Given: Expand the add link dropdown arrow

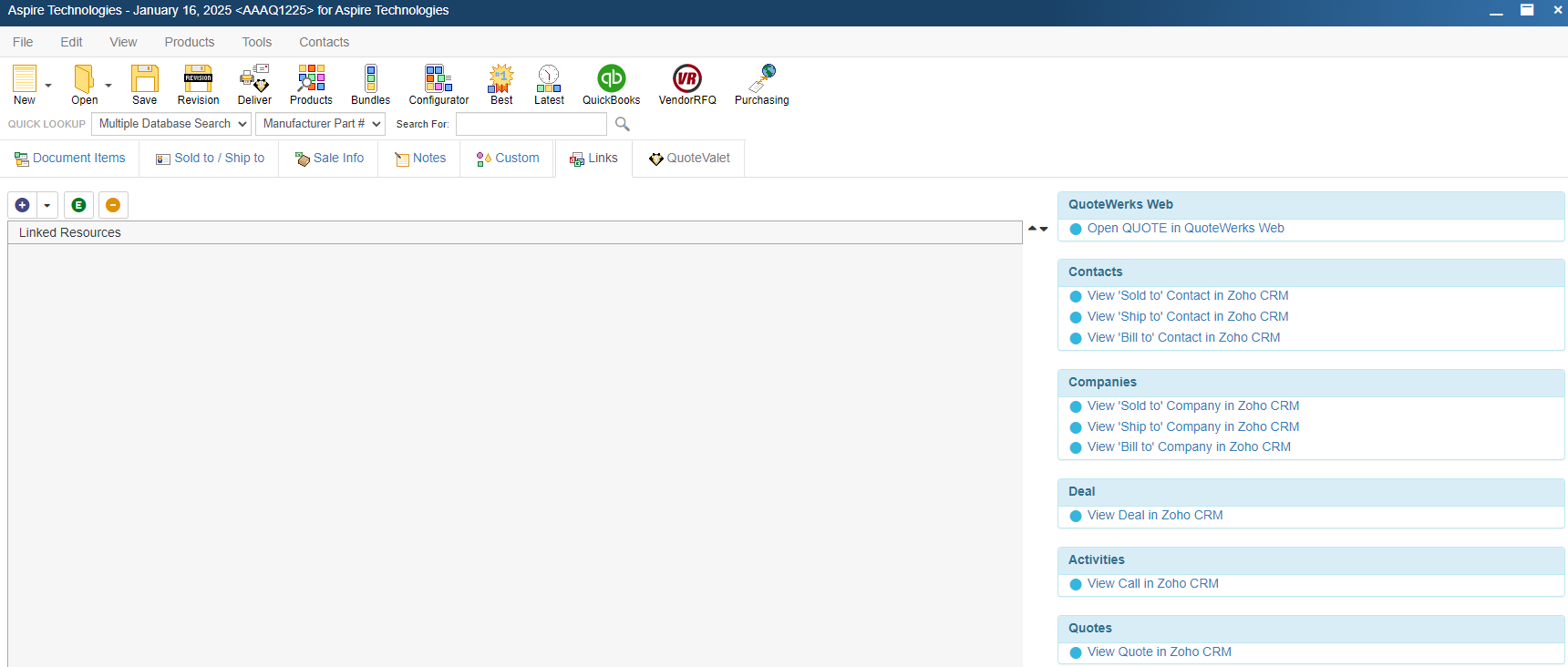Looking at the screenshot, I should [x=47, y=205].
